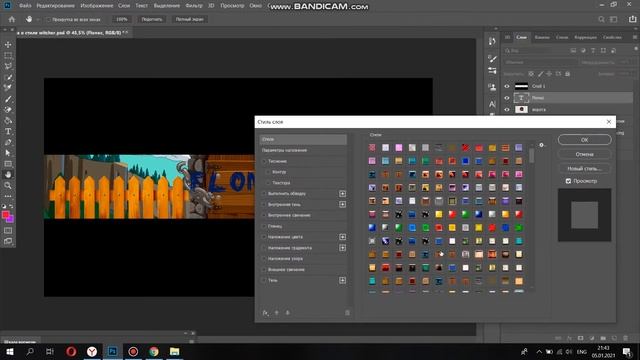The image size is (640, 360).
Task: Open the share icon at top right
Action: (x=632, y=19)
